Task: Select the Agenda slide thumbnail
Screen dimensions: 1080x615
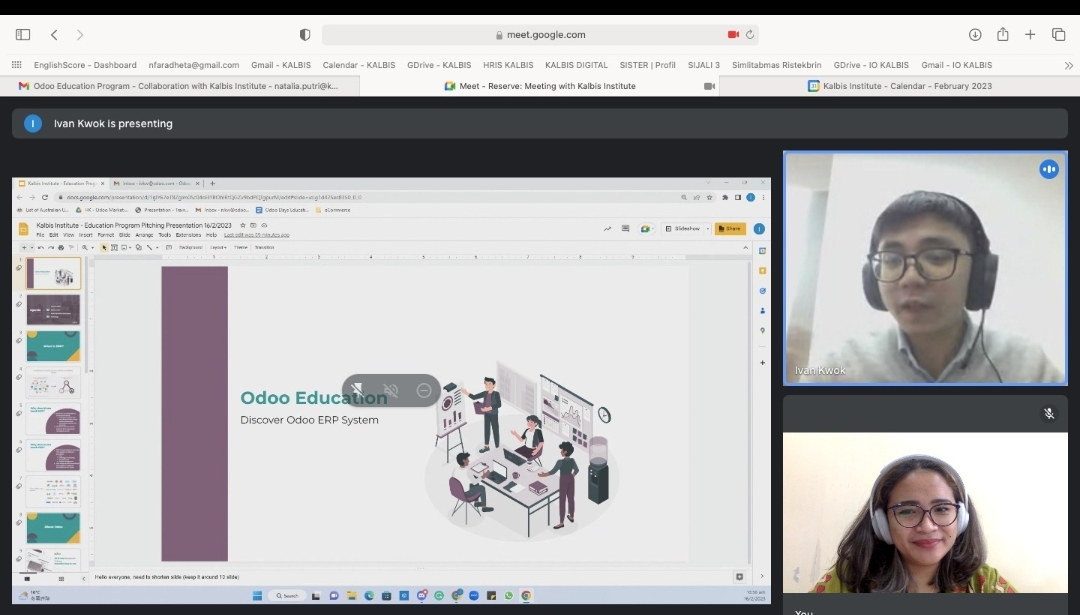Action: 53,310
